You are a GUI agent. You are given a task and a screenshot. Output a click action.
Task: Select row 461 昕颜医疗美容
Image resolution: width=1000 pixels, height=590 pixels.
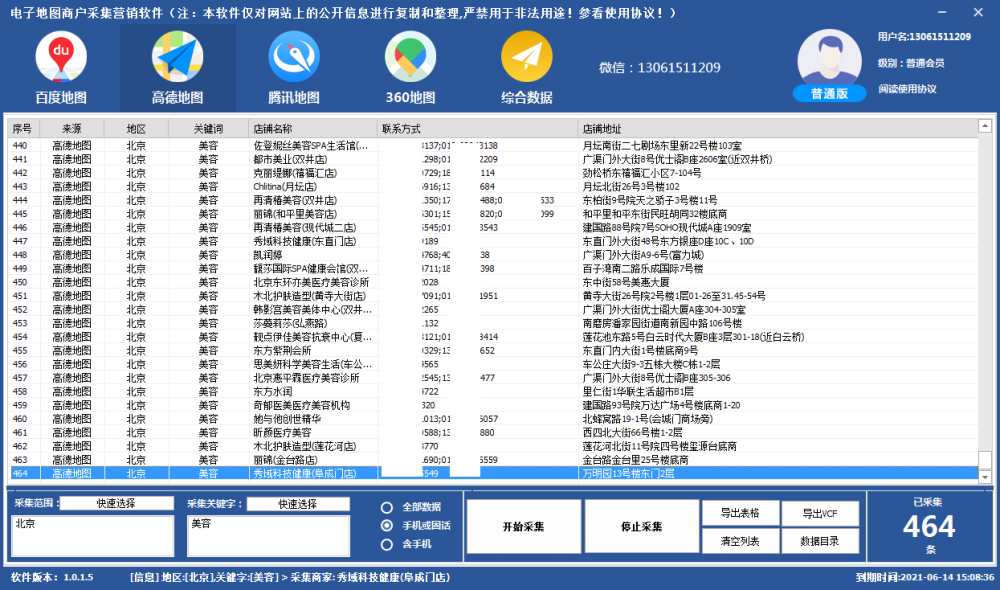click(494, 432)
